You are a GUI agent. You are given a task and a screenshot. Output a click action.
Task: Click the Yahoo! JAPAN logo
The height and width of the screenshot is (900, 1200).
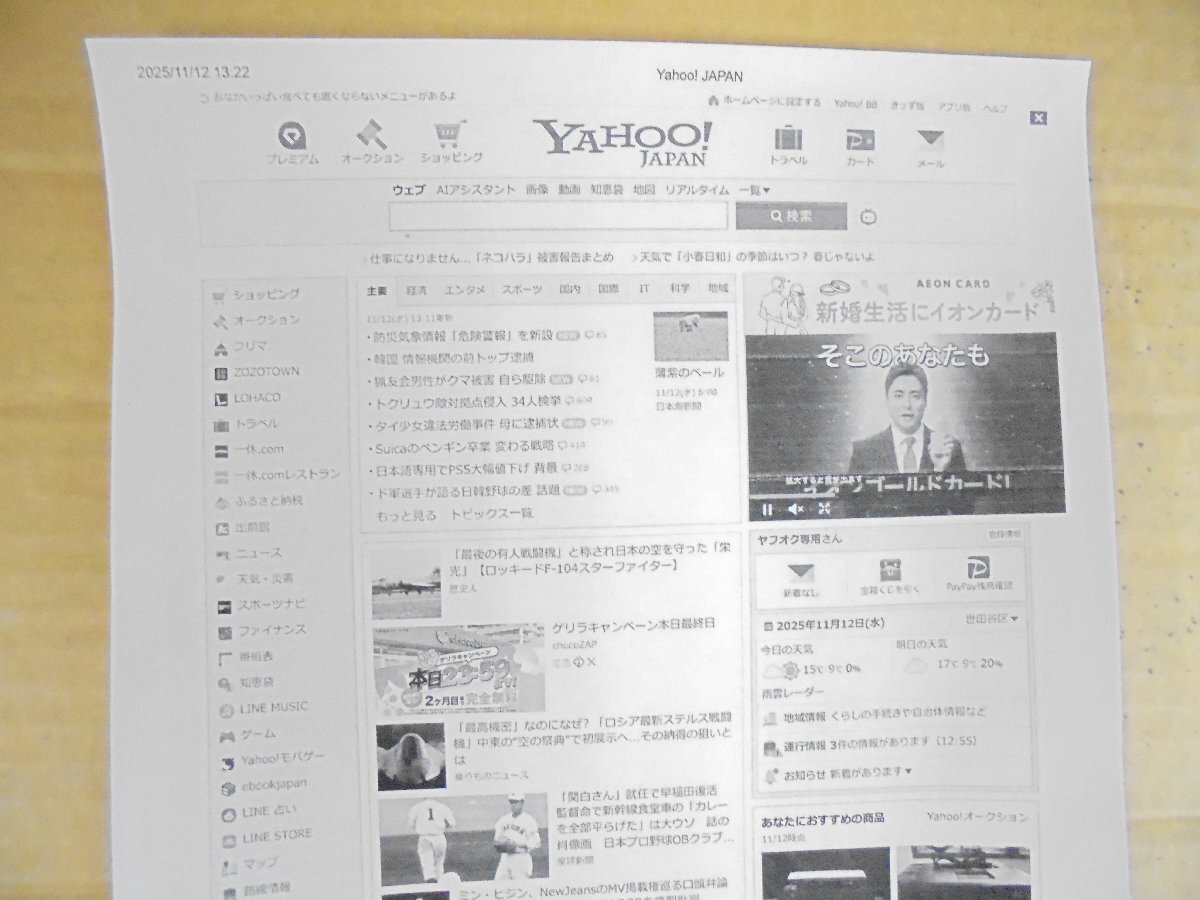click(624, 142)
